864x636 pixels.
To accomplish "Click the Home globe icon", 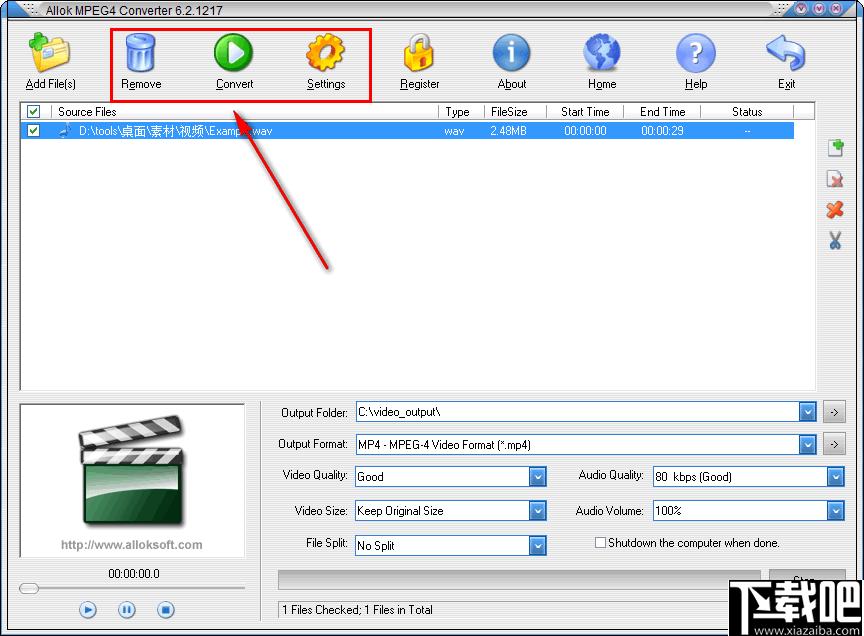I will (x=602, y=53).
